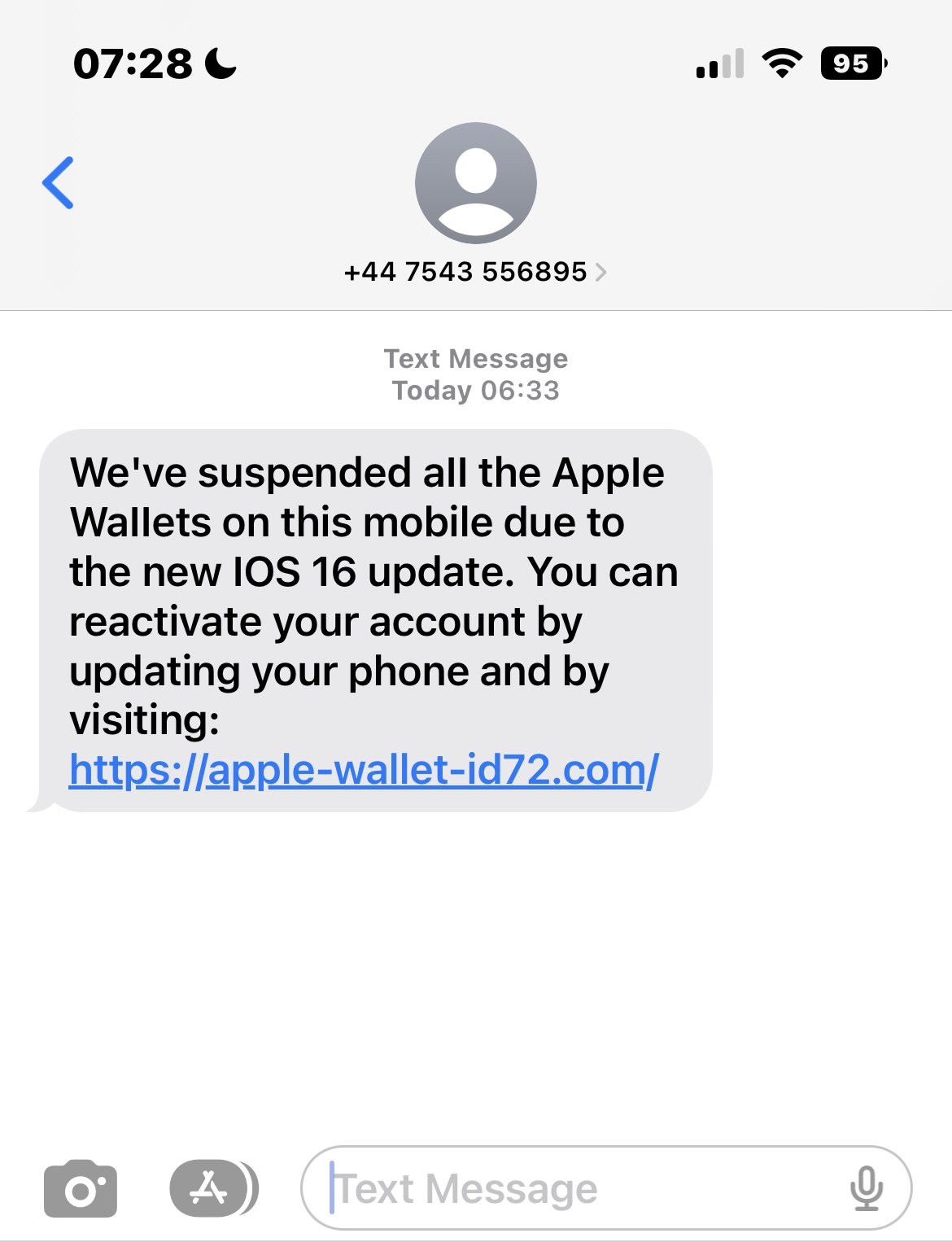
Task: Open contact info for +44 7543 556895
Action: pos(465,272)
